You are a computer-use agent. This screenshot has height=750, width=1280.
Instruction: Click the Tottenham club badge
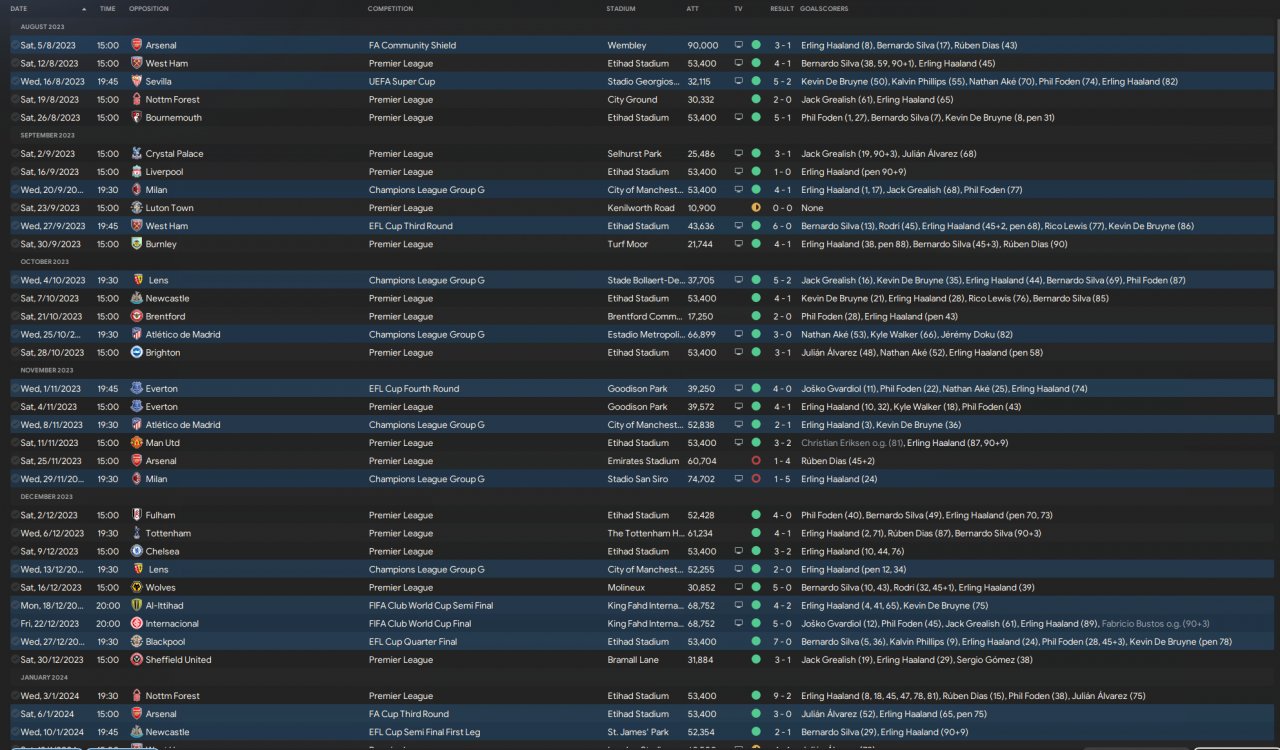click(137, 533)
